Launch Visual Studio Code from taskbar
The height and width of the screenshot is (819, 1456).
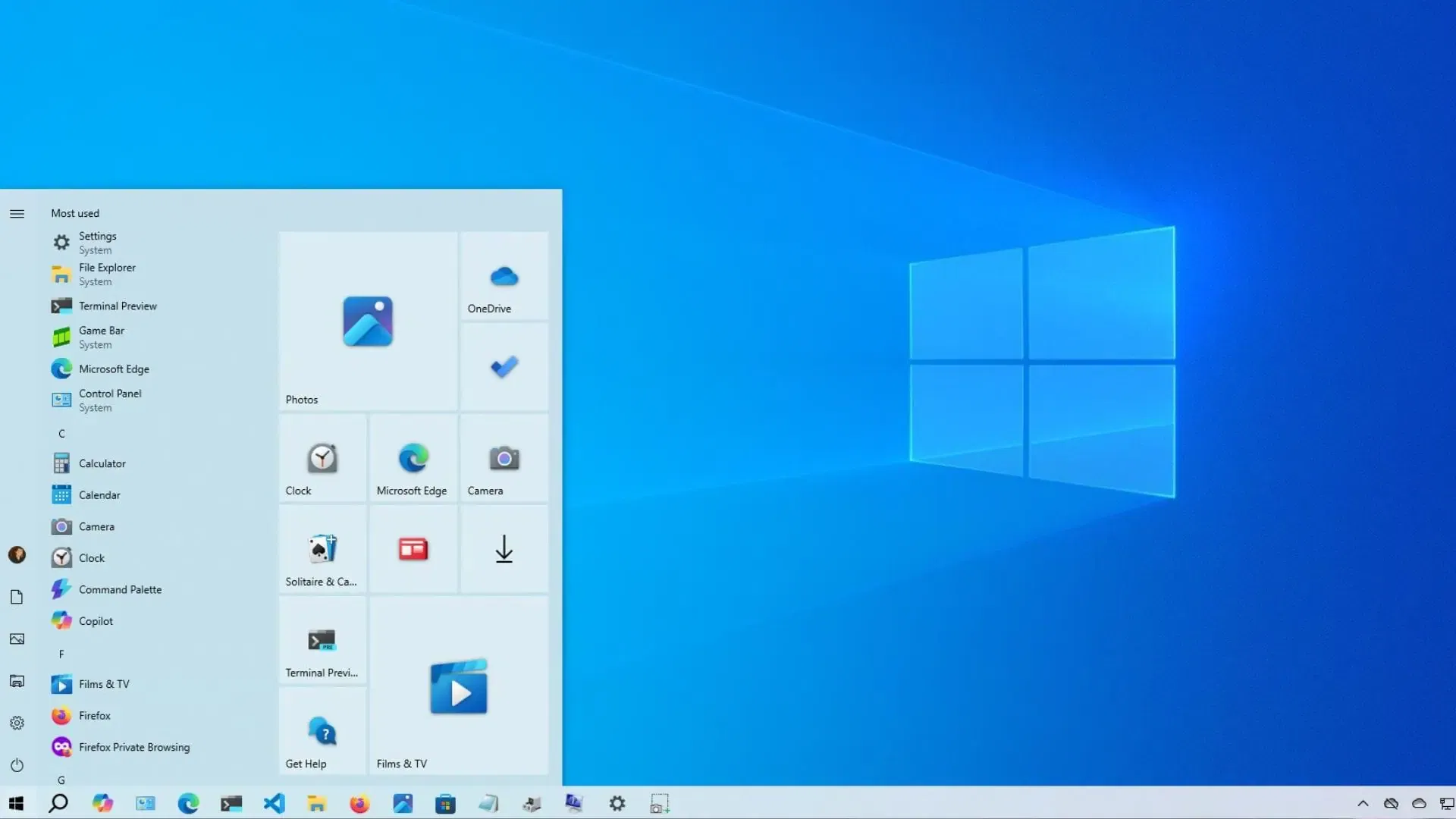pos(274,803)
